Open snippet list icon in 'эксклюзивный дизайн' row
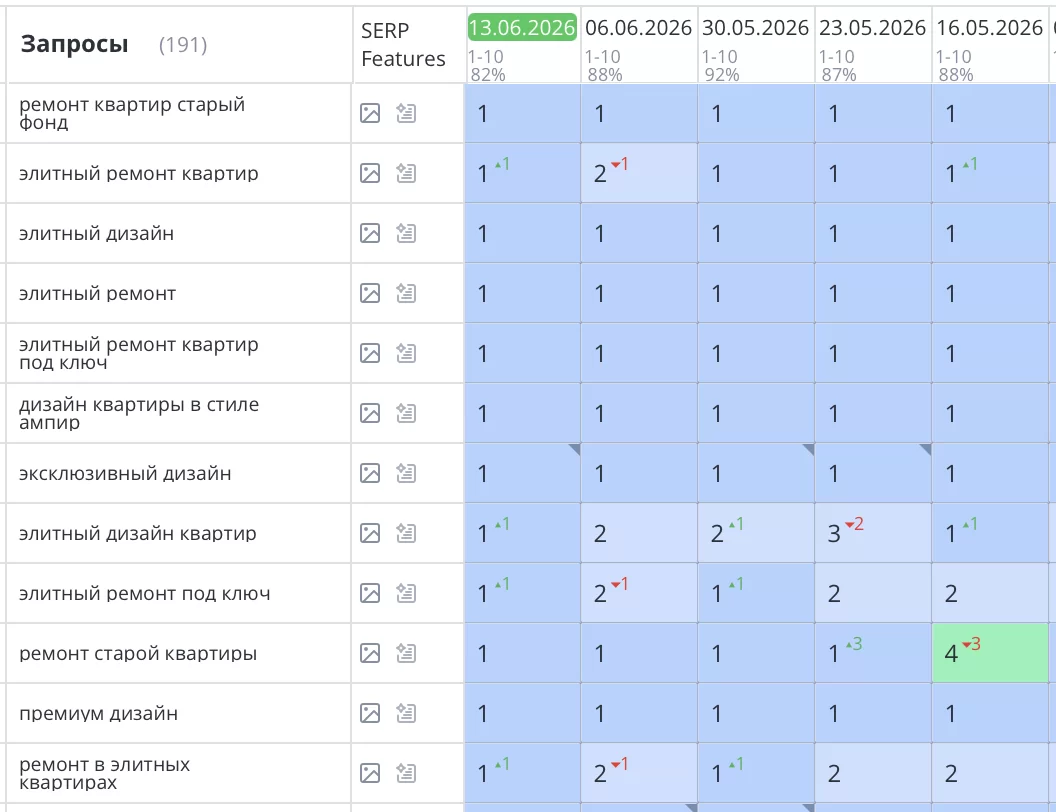The image size is (1056, 812). point(406,473)
